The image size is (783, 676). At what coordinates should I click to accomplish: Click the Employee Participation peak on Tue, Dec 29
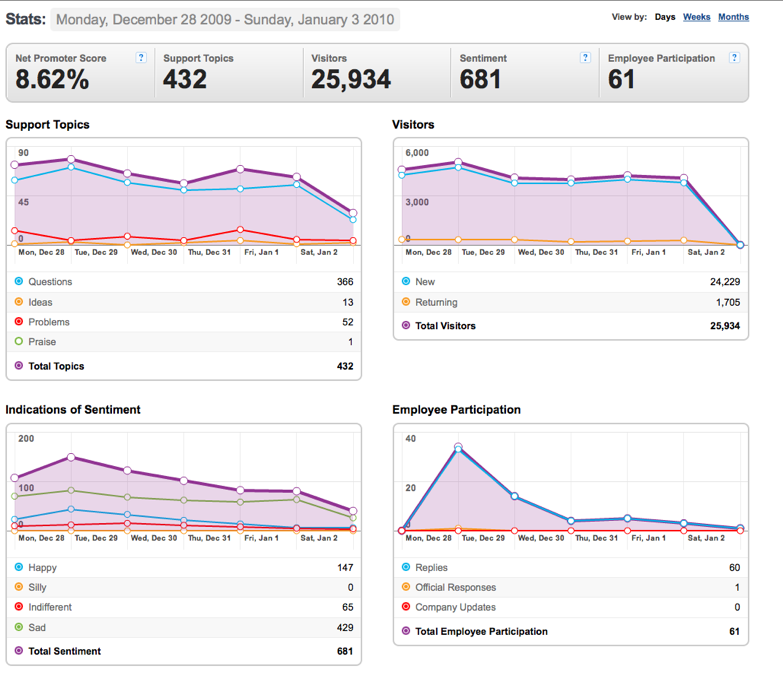click(458, 447)
